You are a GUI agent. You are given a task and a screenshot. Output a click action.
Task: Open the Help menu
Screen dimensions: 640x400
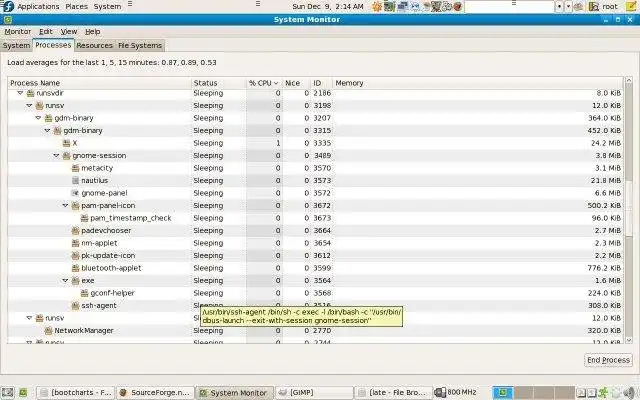[93, 31]
